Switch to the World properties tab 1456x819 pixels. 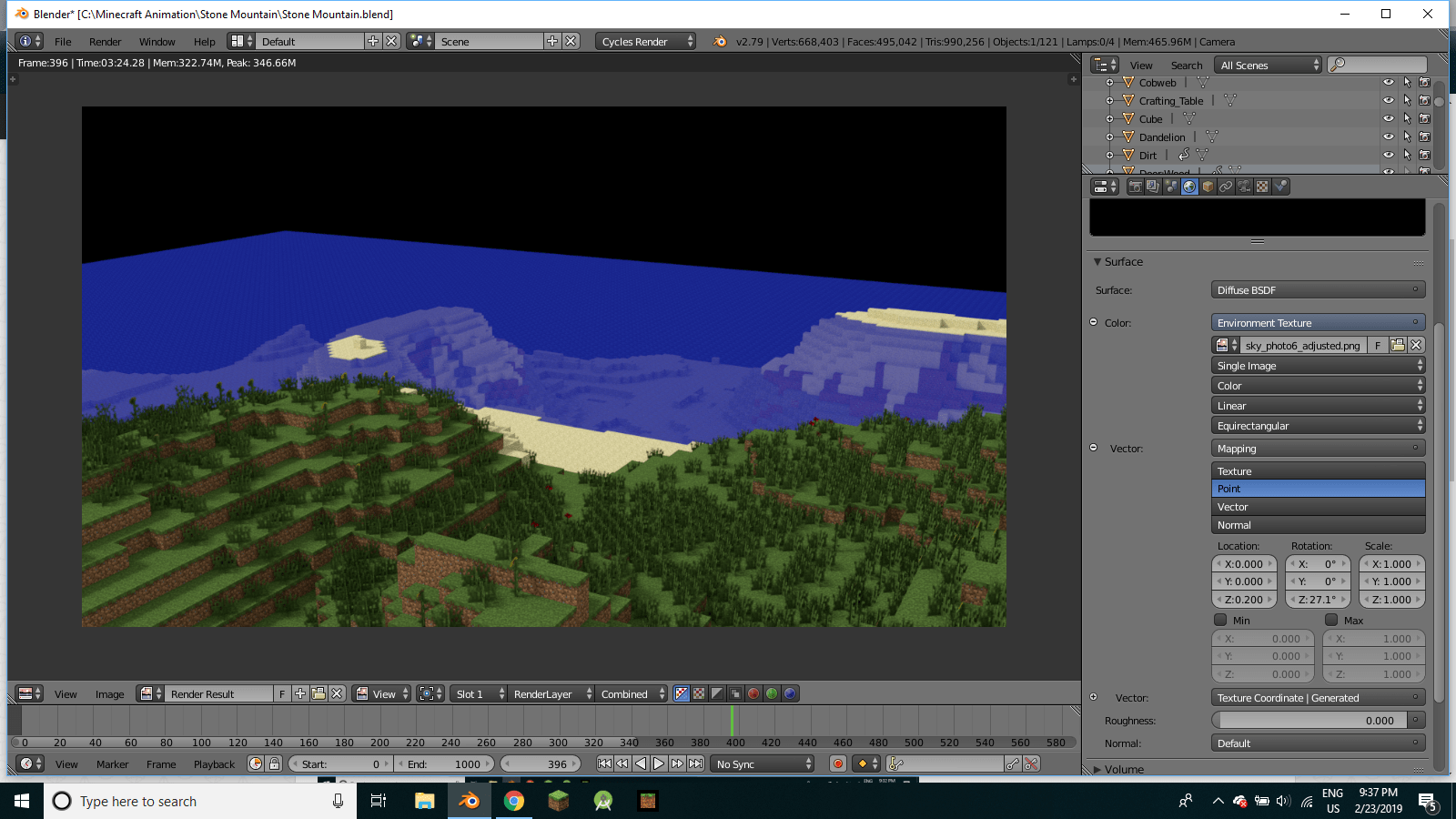(x=1189, y=187)
